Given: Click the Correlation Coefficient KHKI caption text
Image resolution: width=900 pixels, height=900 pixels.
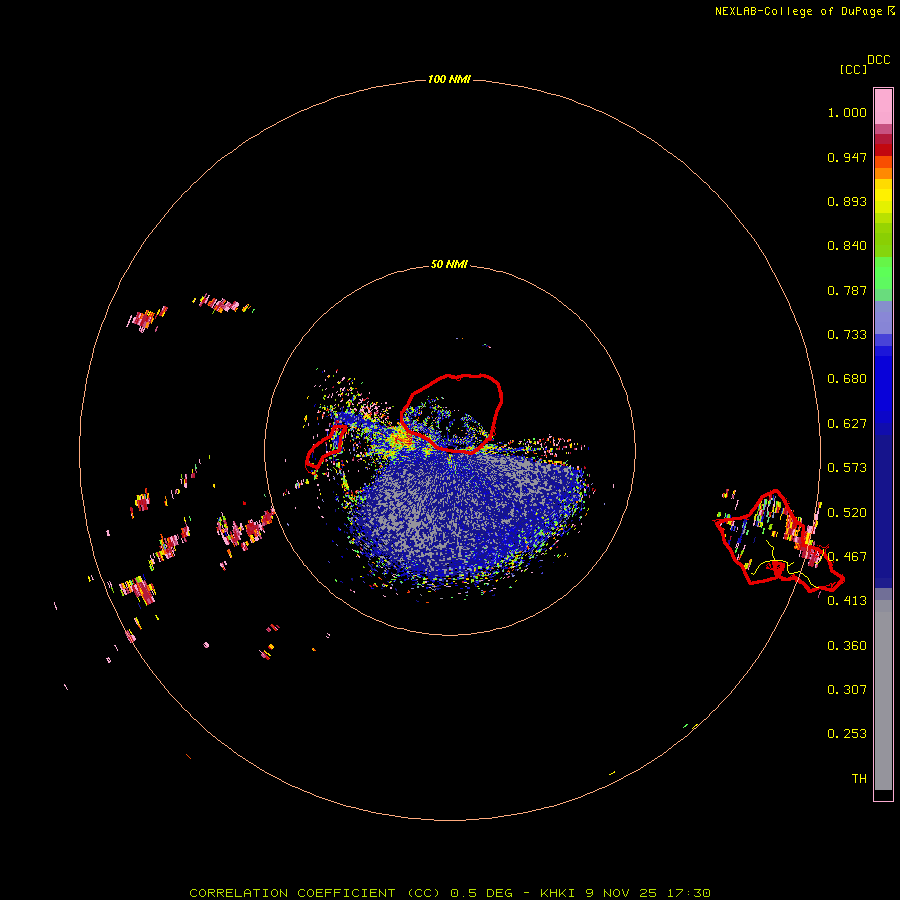Looking at the screenshot, I should (x=450, y=893).
